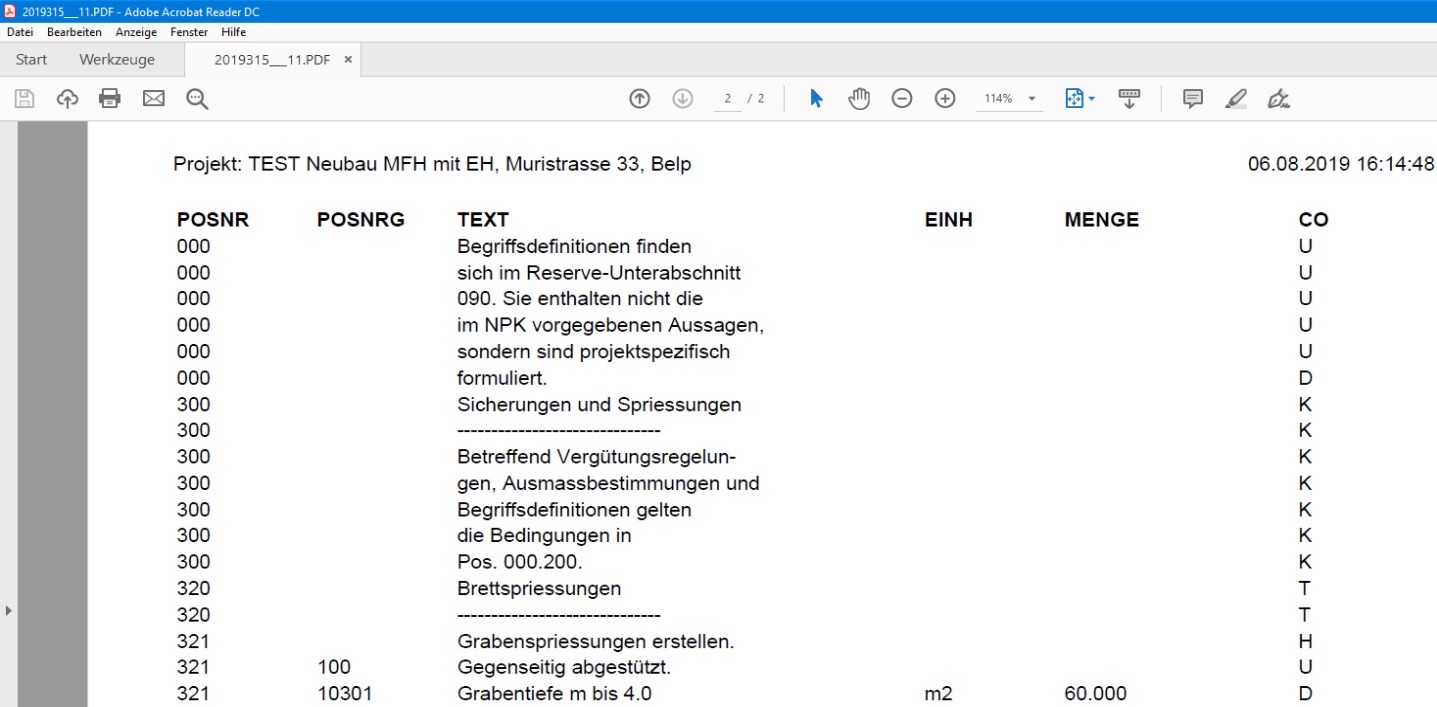
Task: Select the 2019315___11.PDF document tab
Action: [x=272, y=59]
